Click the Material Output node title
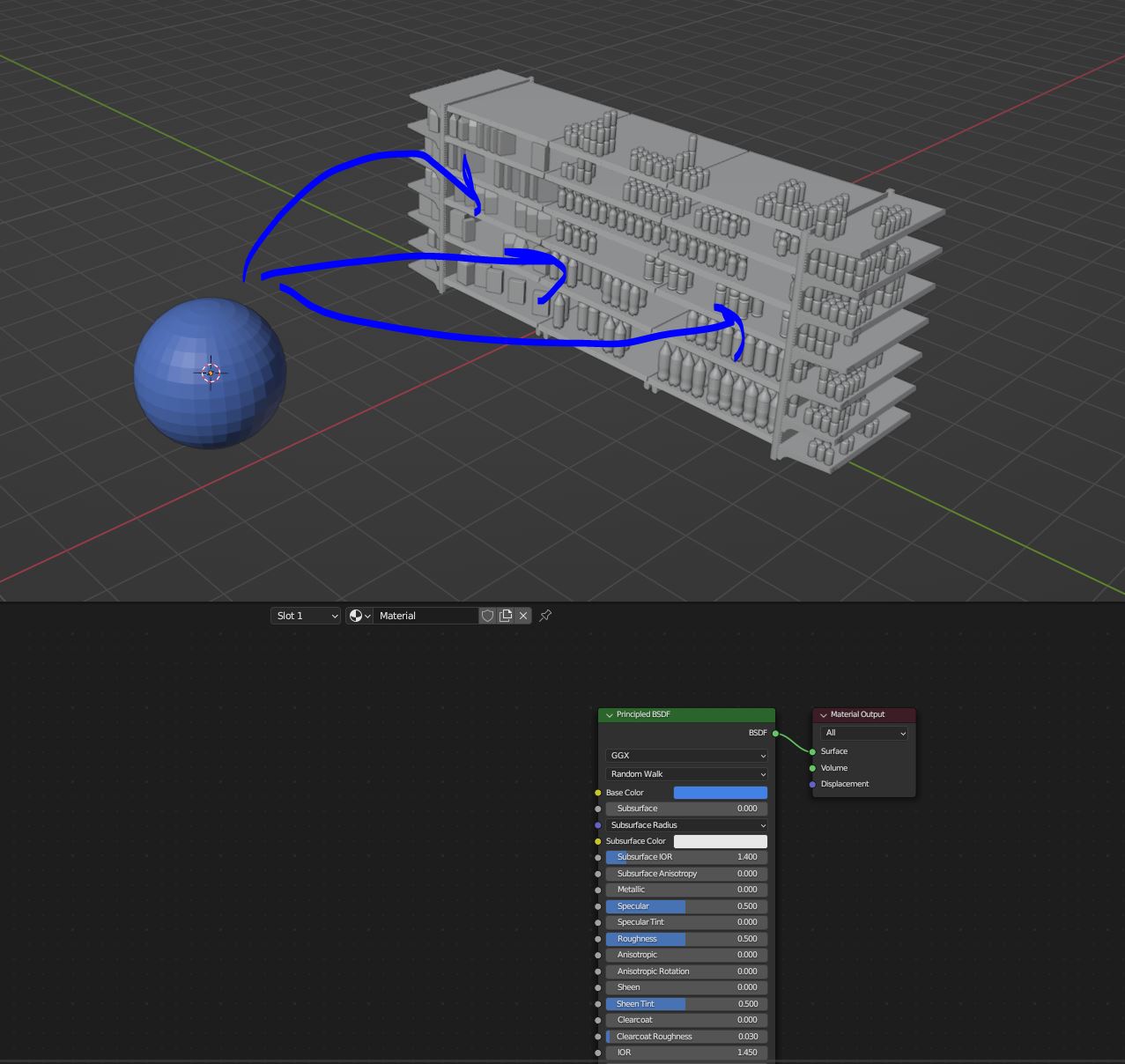1125x1064 pixels. click(857, 714)
